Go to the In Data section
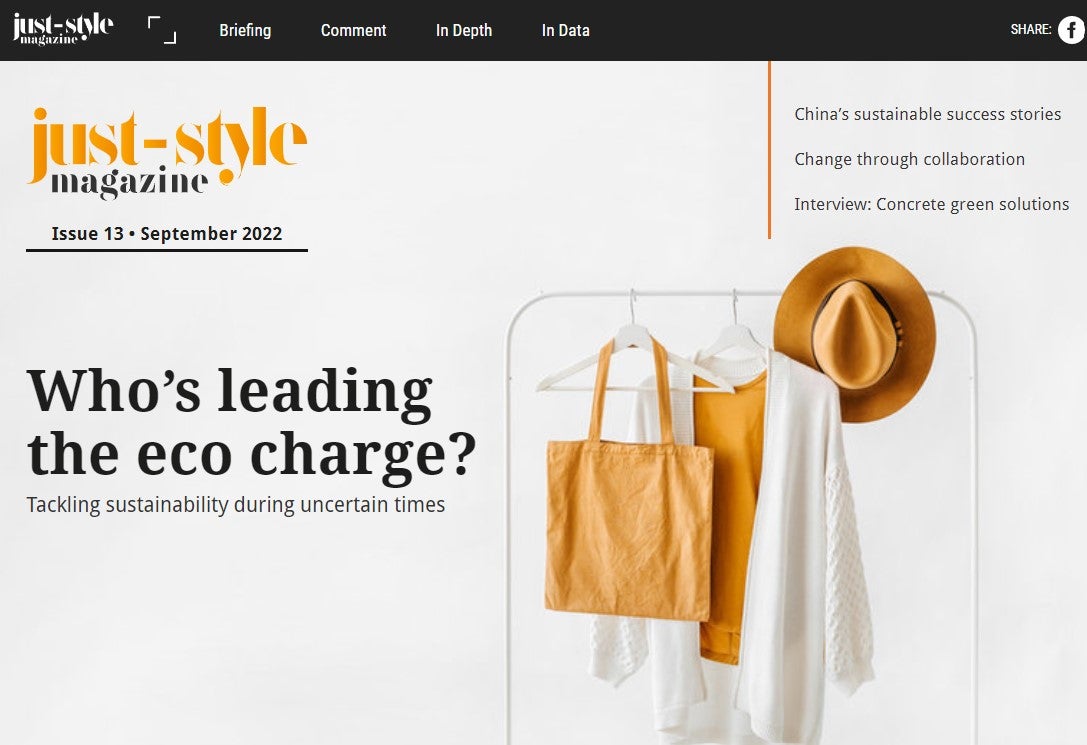 [566, 30]
